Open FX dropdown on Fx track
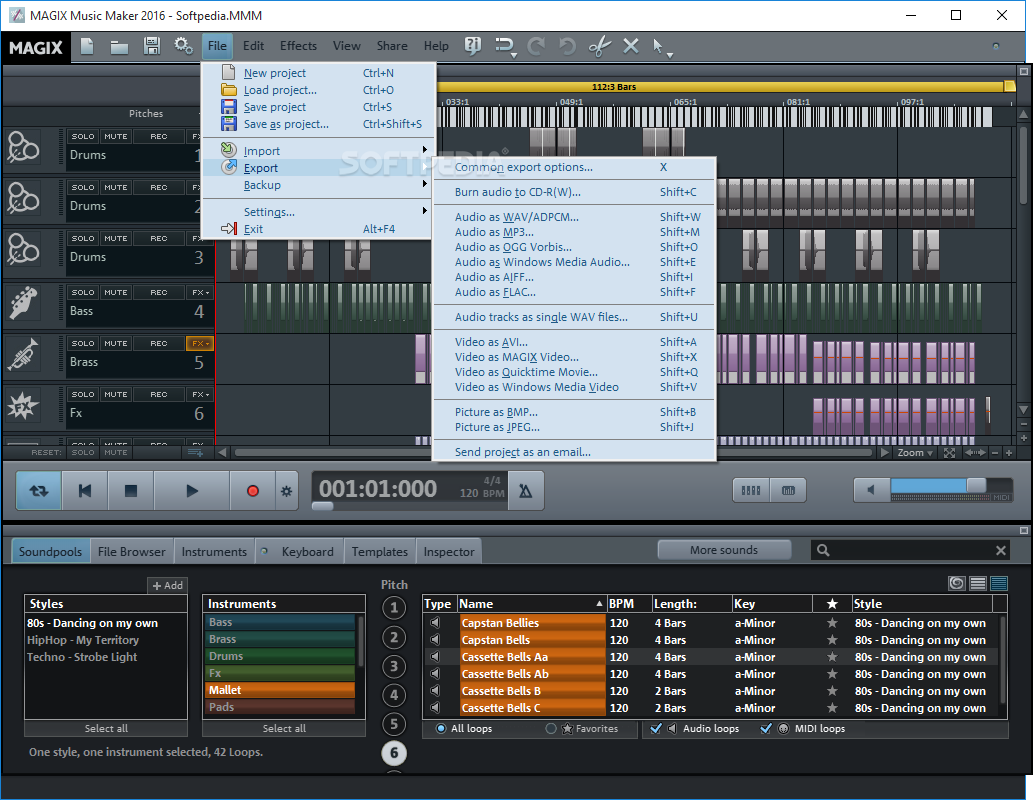Screen dimensions: 1033x800 click(x=200, y=395)
